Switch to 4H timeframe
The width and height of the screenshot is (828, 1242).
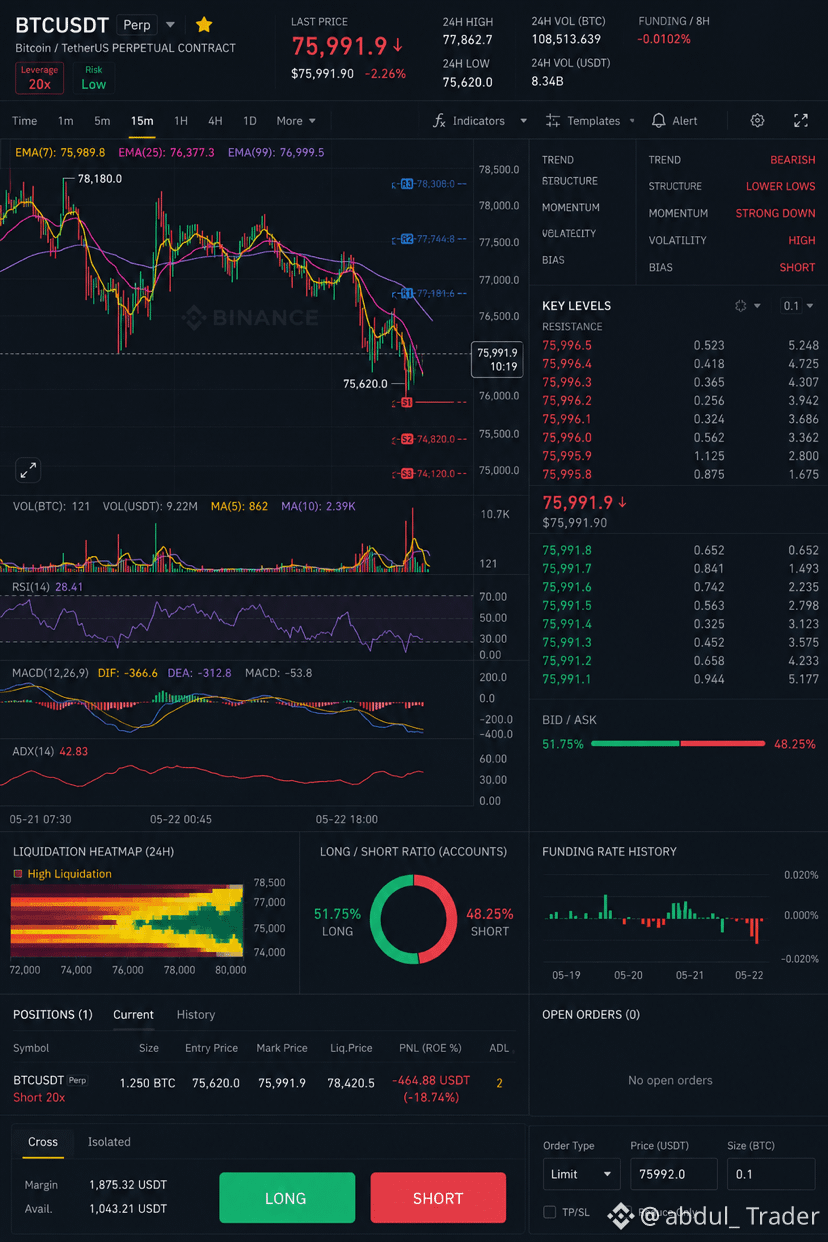tap(215, 121)
